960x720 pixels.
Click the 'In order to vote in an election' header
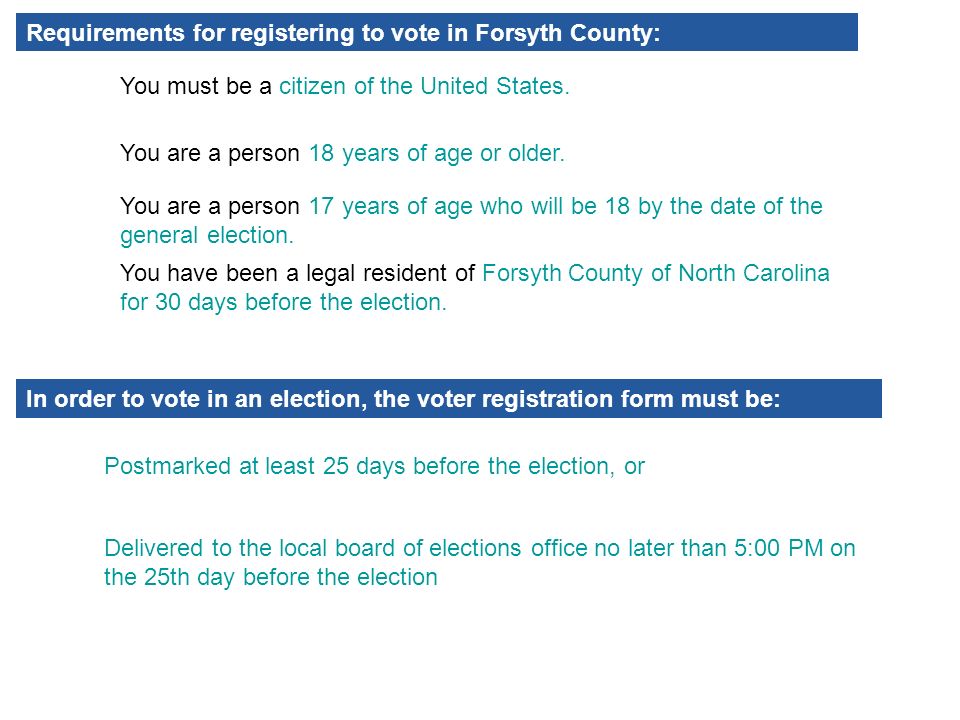[x=449, y=399]
